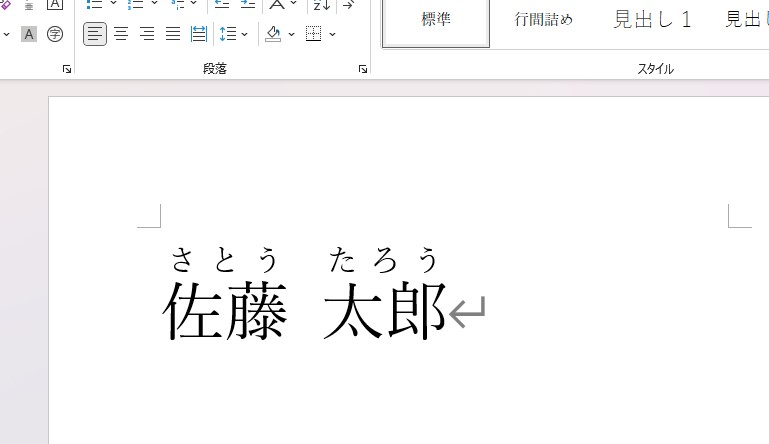
Task: Apply the 標準 style
Action: coord(436,20)
